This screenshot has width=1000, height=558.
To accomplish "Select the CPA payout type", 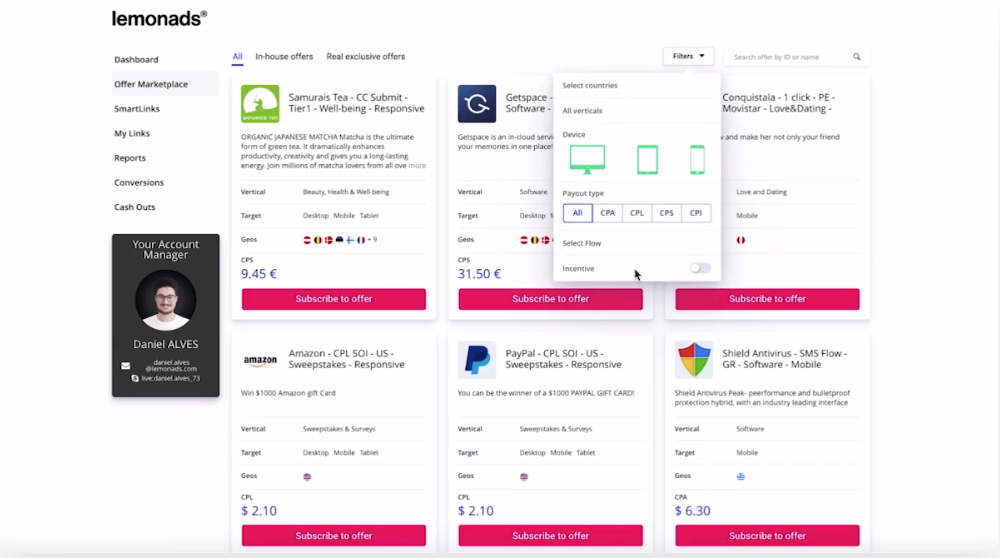I will (x=607, y=213).
